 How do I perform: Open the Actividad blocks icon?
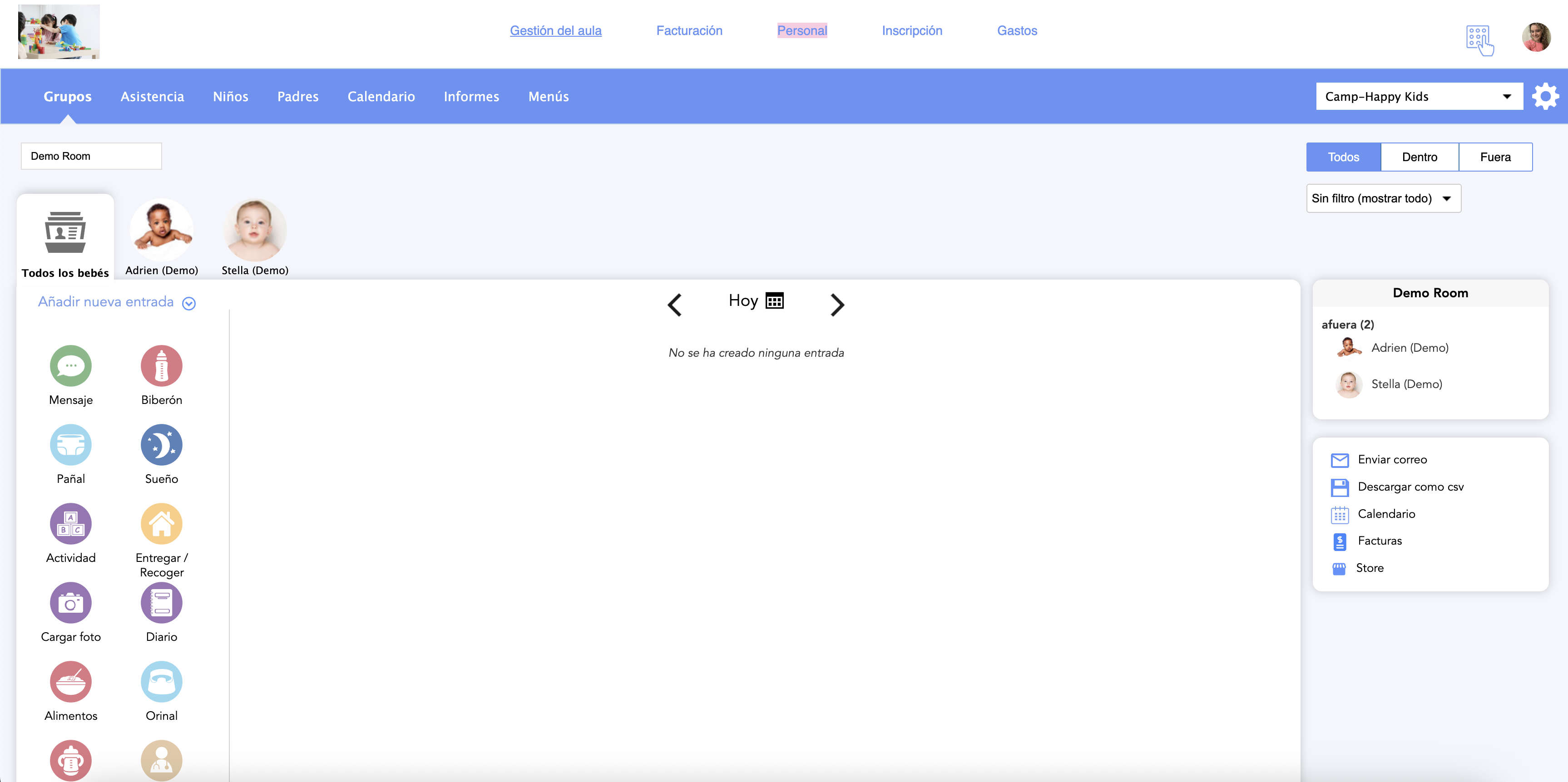tap(70, 524)
